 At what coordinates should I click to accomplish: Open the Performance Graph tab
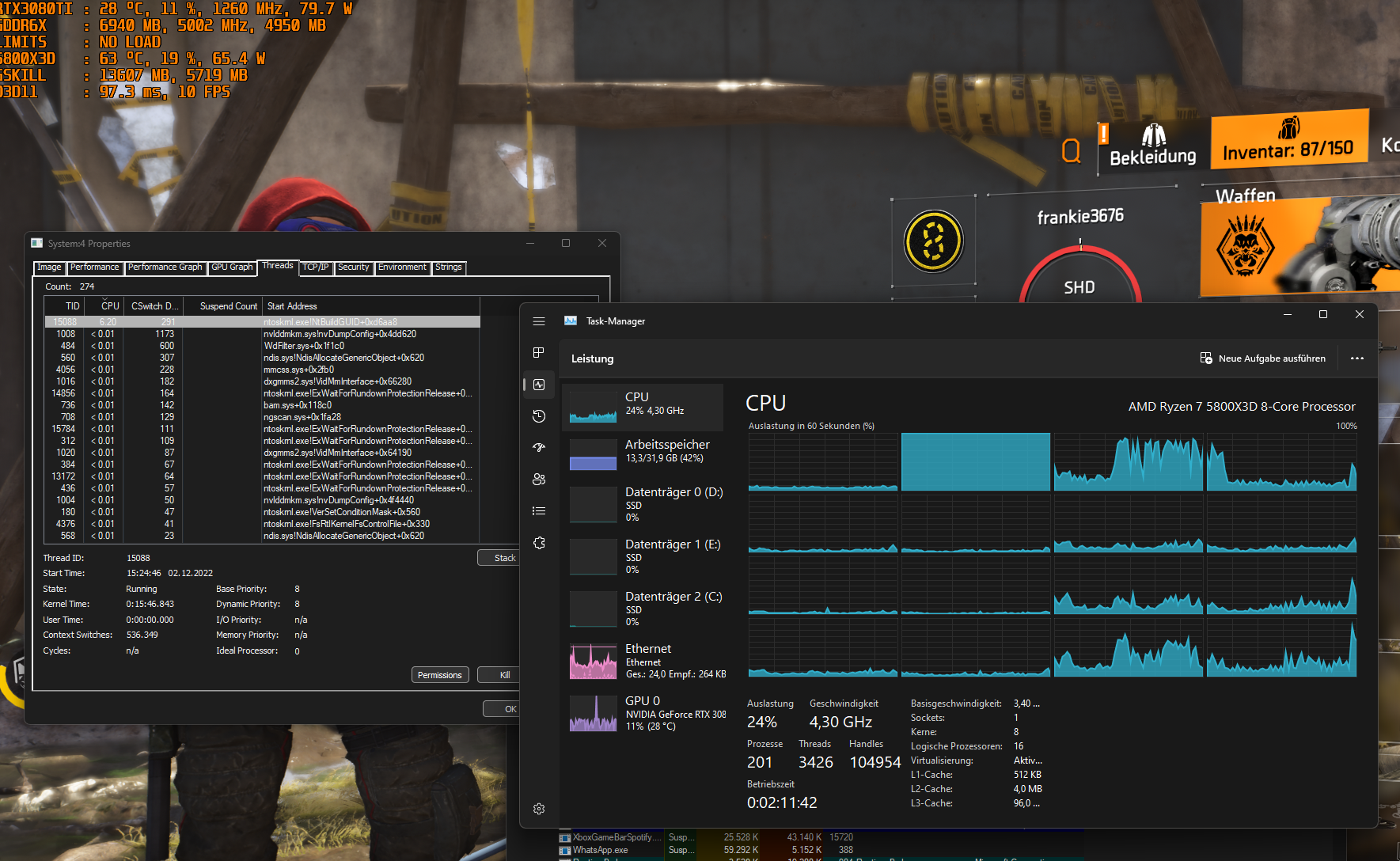click(x=165, y=267)
